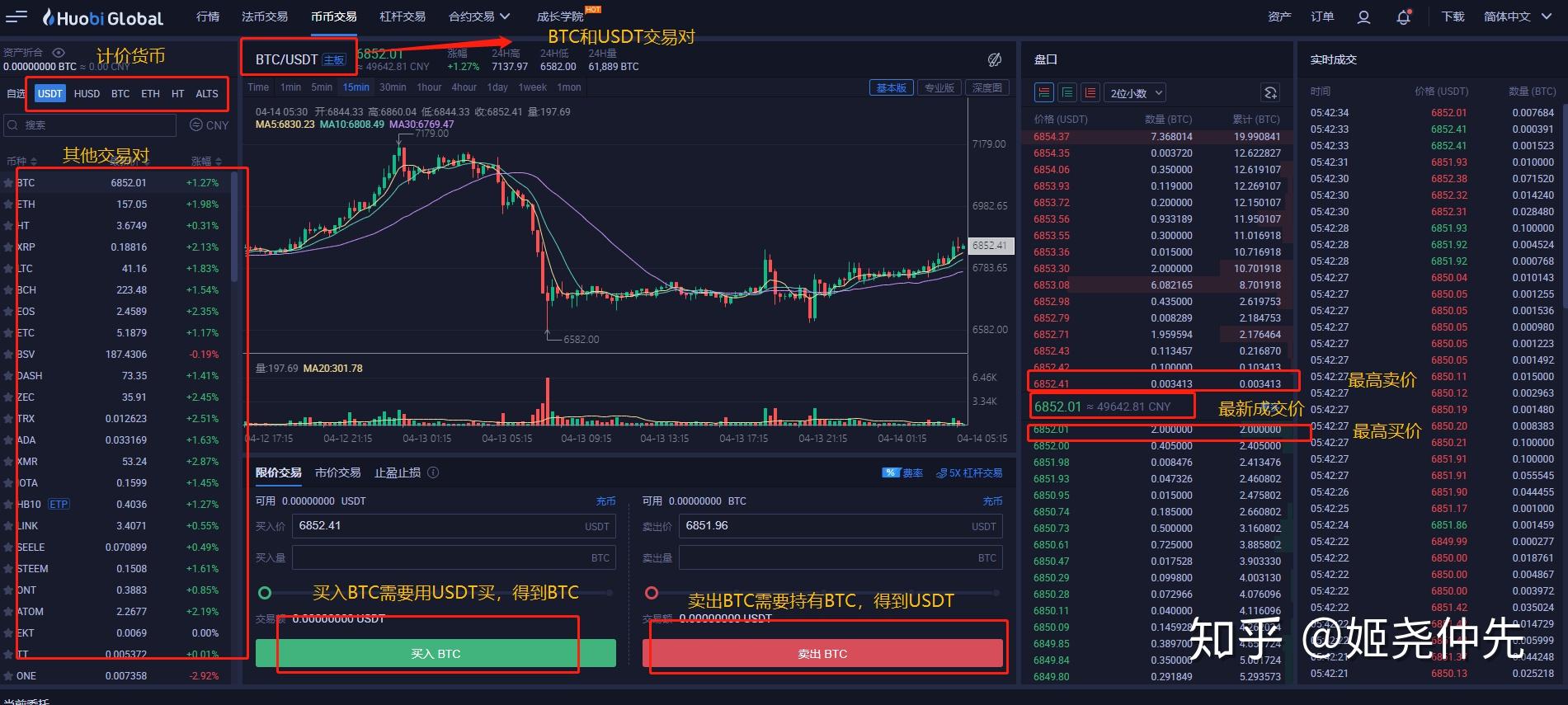Click the 买入量 buy amount field
The image size is (1568, 705).
click(x=454, y=557)
